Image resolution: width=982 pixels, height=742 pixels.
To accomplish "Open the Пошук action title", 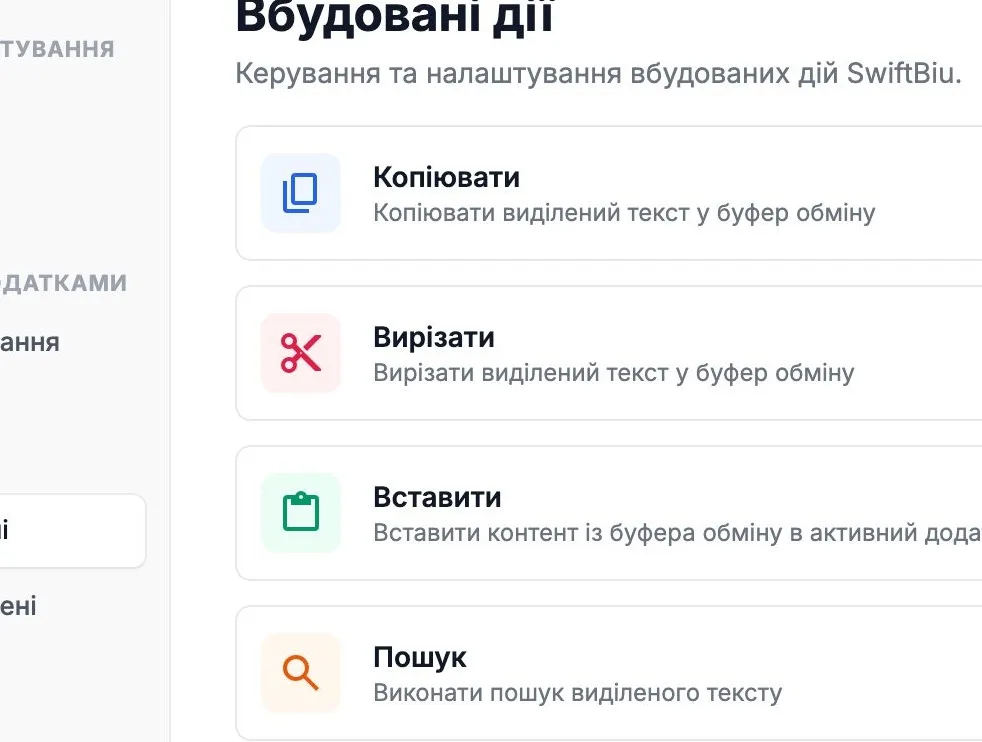I will point(420,657).
